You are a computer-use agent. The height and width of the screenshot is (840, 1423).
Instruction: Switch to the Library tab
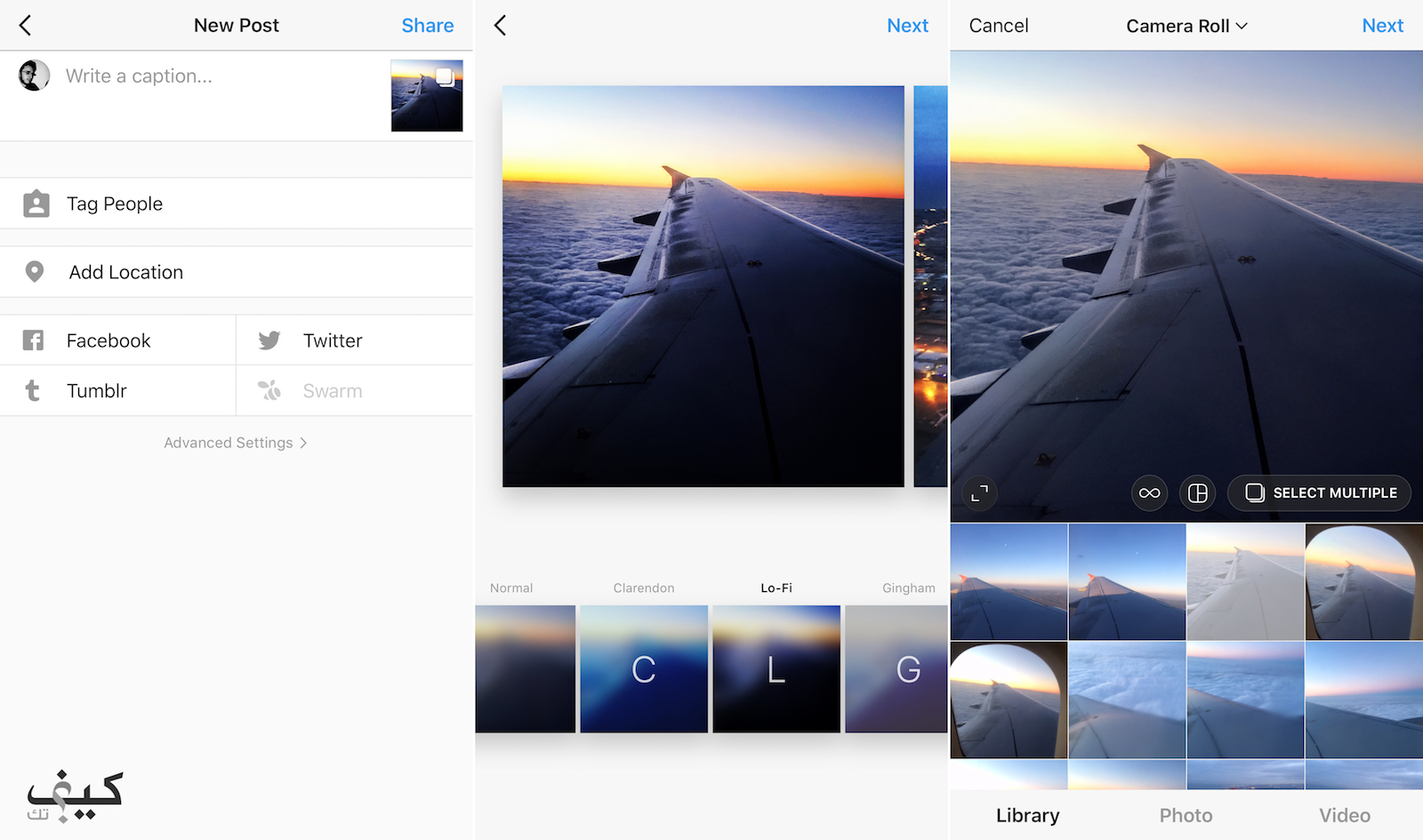coord(1027,815)
